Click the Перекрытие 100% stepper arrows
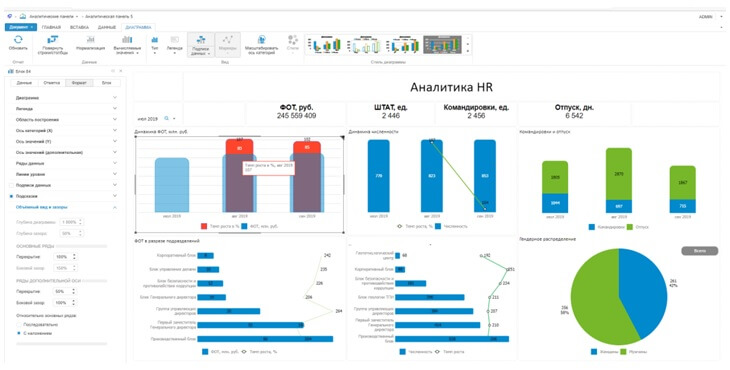 pos(74,257)
